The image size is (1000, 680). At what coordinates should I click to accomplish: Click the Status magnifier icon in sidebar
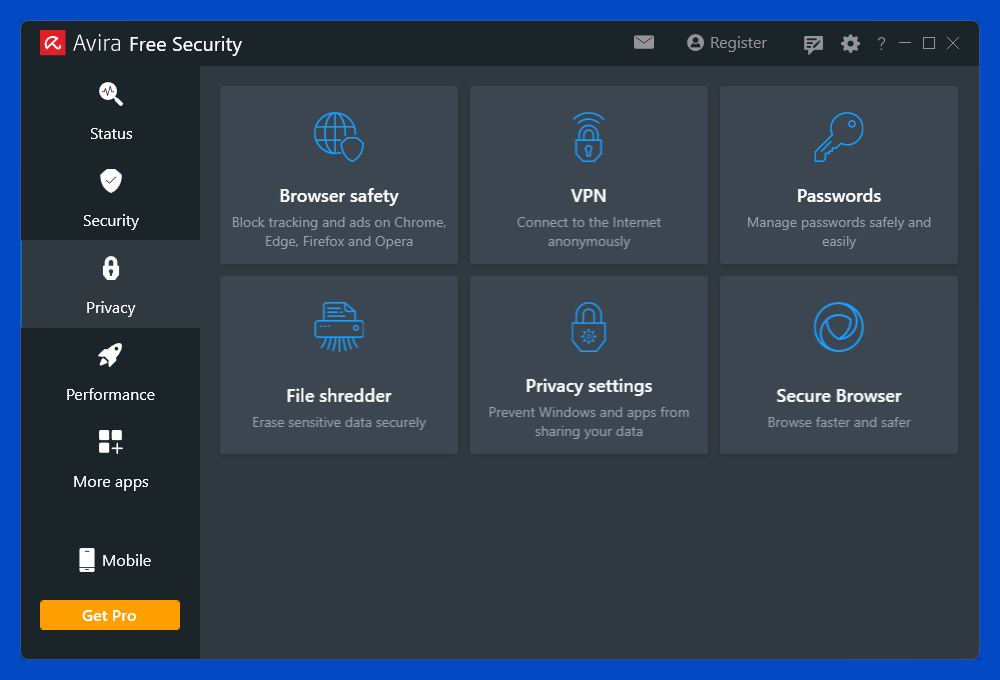click(111, 94)
